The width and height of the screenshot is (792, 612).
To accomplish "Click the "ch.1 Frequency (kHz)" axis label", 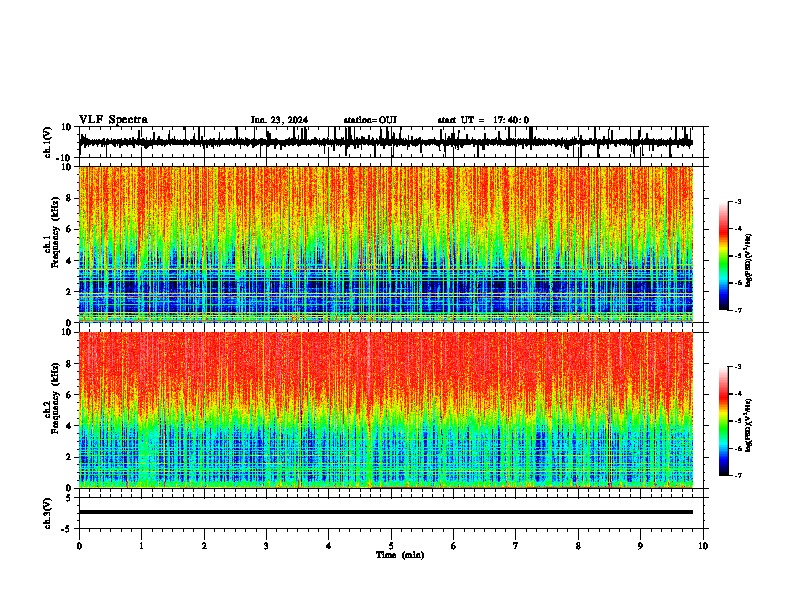I will (x=52, y=232).
